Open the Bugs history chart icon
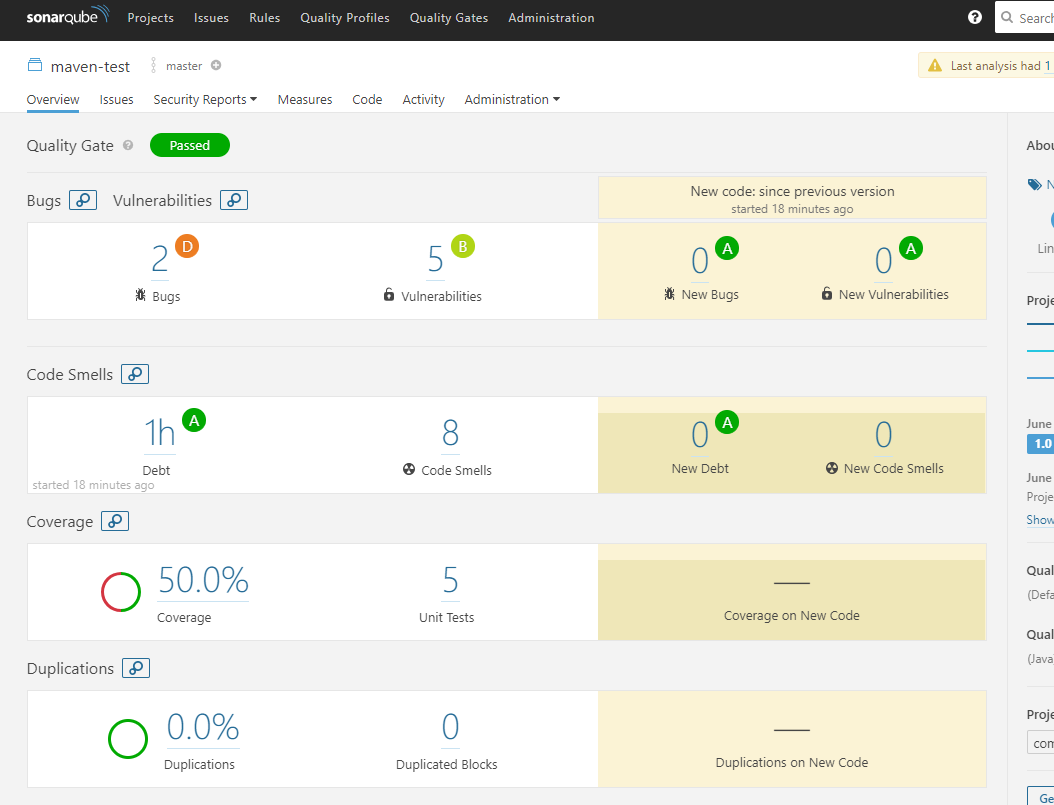The image size is (1054, 805). click(83, 200)
